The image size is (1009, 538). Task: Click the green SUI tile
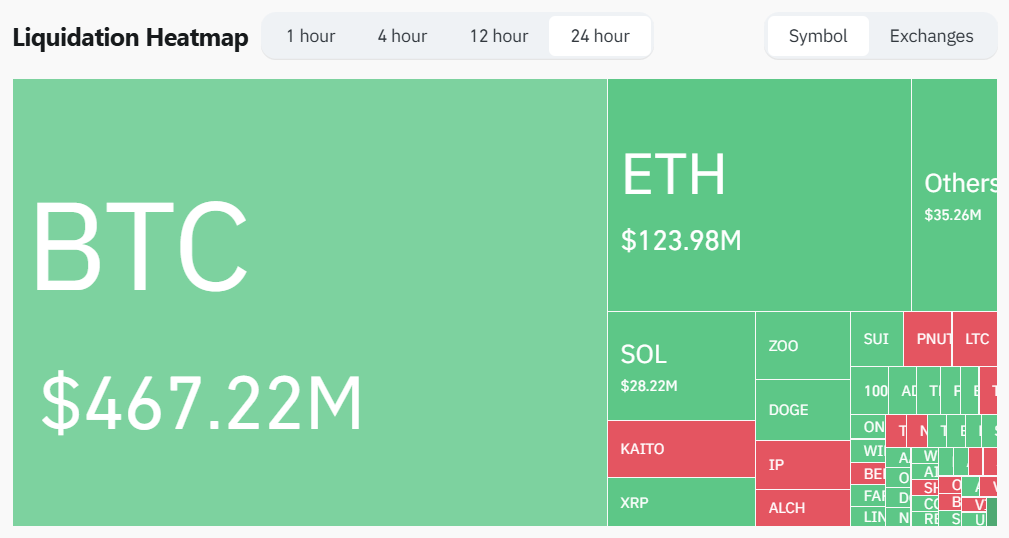click(876, 339)
